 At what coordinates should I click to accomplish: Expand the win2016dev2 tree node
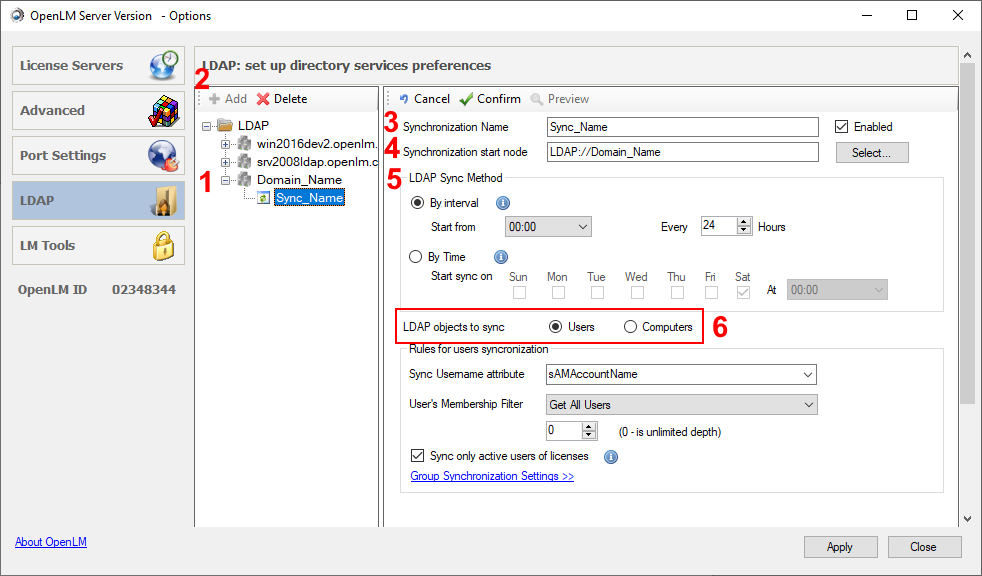click(x=224, y=143)
